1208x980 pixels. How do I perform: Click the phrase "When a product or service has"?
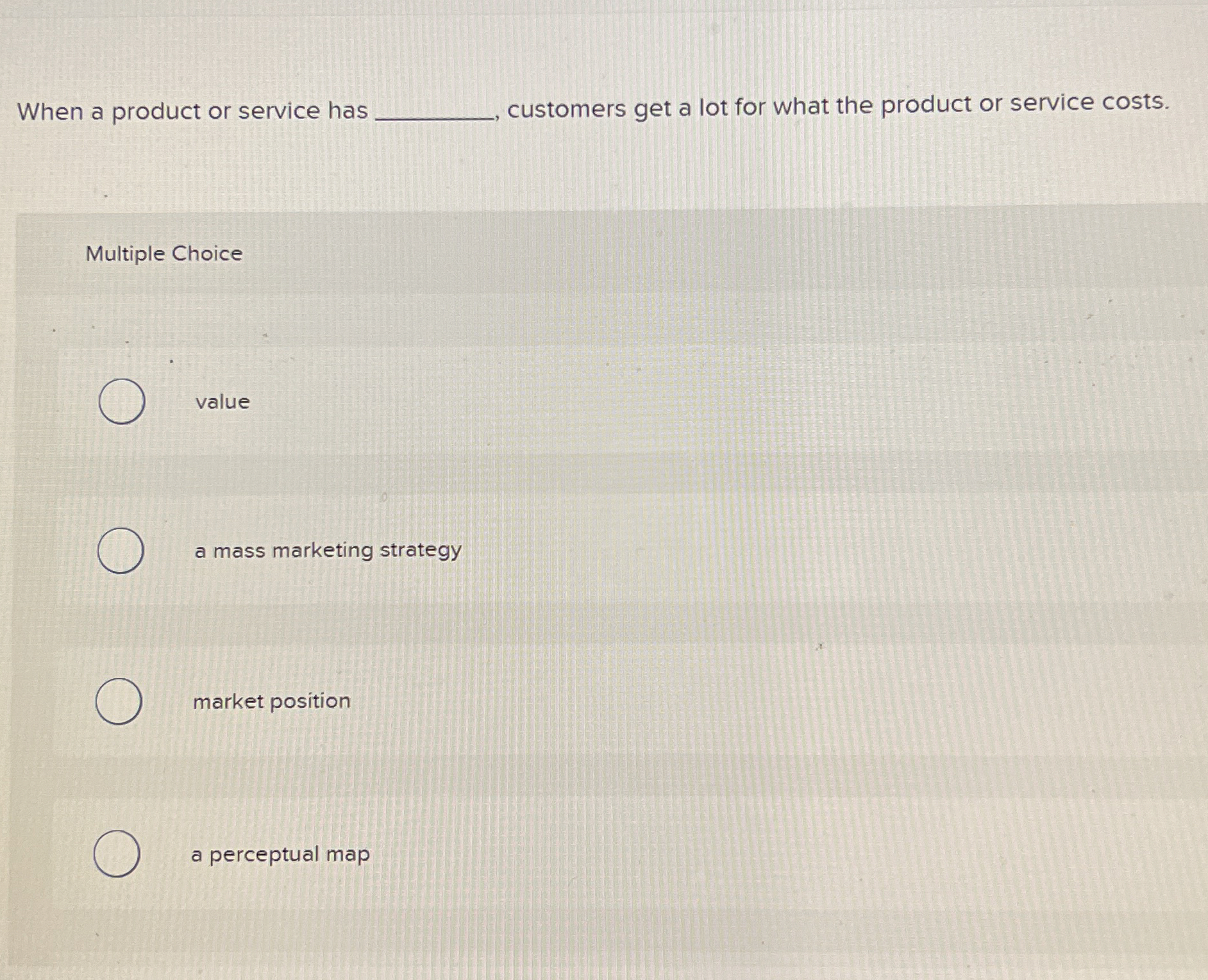coord(192,112)
